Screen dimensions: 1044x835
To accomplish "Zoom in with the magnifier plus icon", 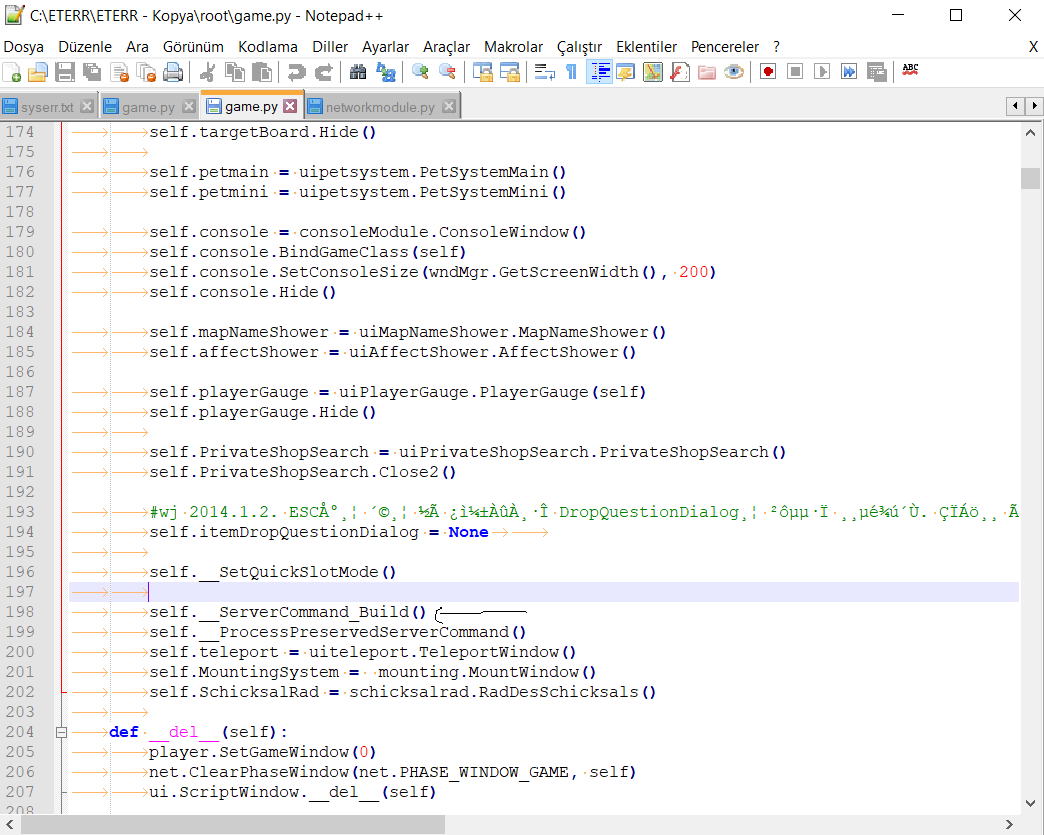I will click(x=420, y=72).
